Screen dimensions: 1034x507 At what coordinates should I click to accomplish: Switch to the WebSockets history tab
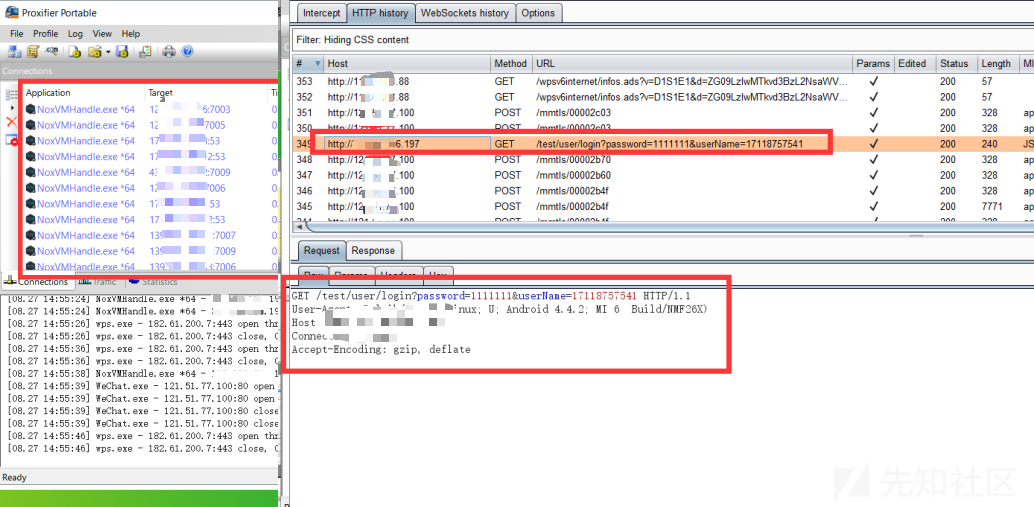coord(465,13)
